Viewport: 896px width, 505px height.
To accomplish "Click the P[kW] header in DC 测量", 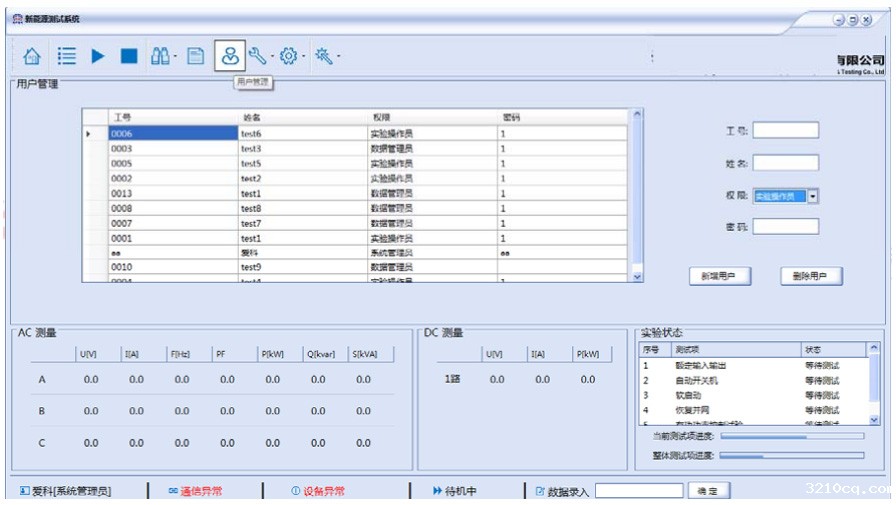I will 588,354.
